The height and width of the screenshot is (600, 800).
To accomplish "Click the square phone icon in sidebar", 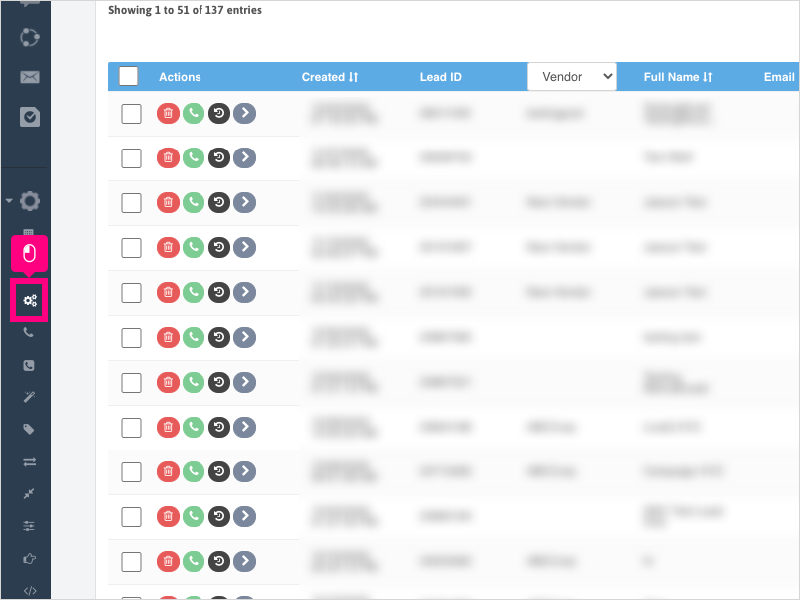I will click(29, 365).
